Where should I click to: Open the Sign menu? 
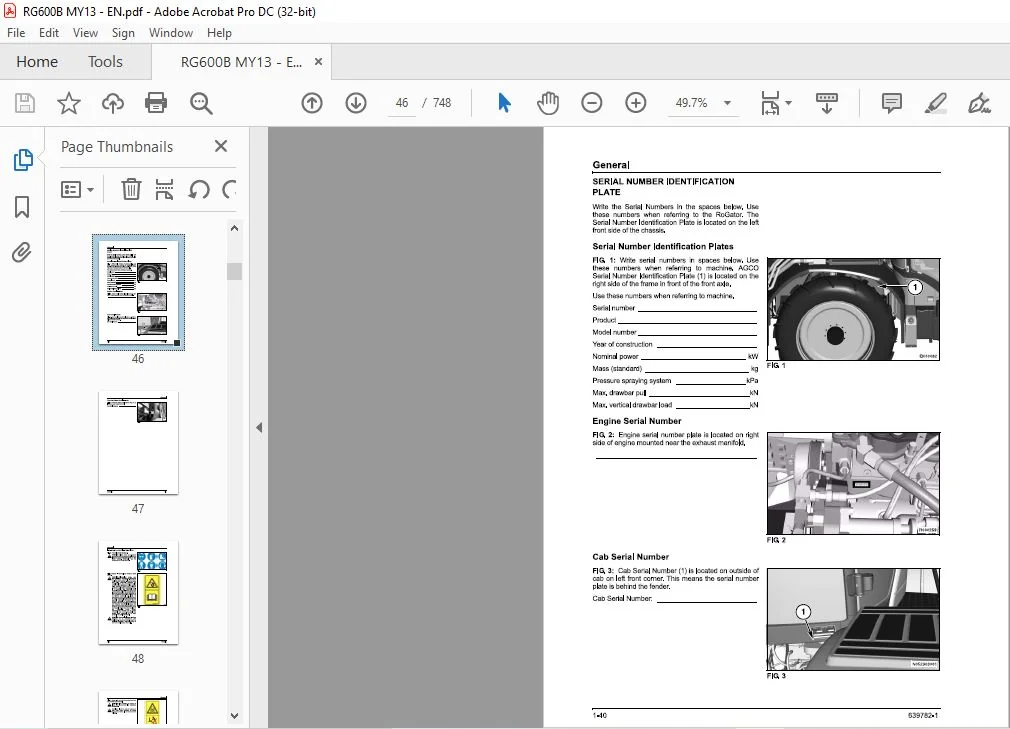click(x=123, y=33)
